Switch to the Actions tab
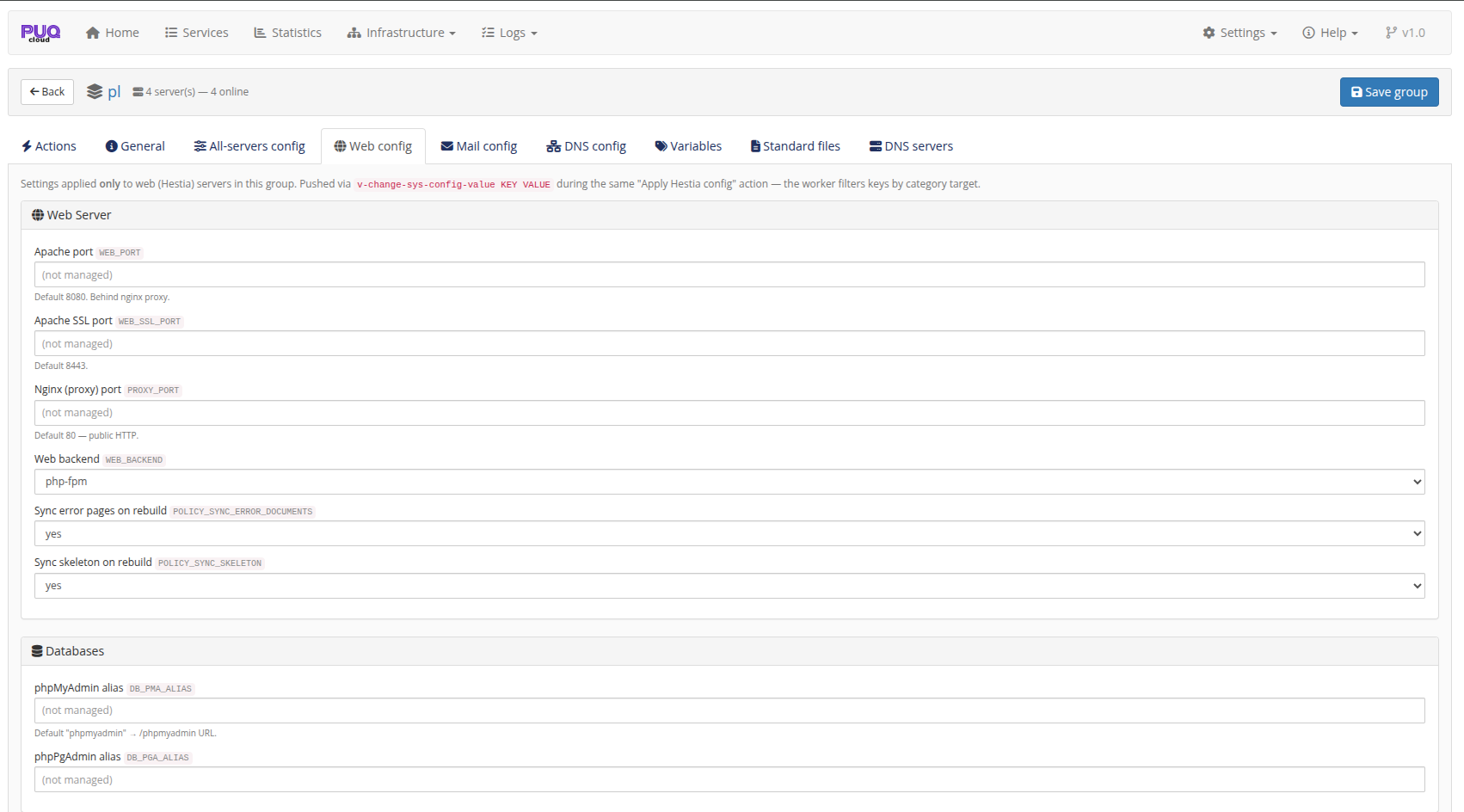This screenshot has height=812, width=1464. click(x=49, y=146)
